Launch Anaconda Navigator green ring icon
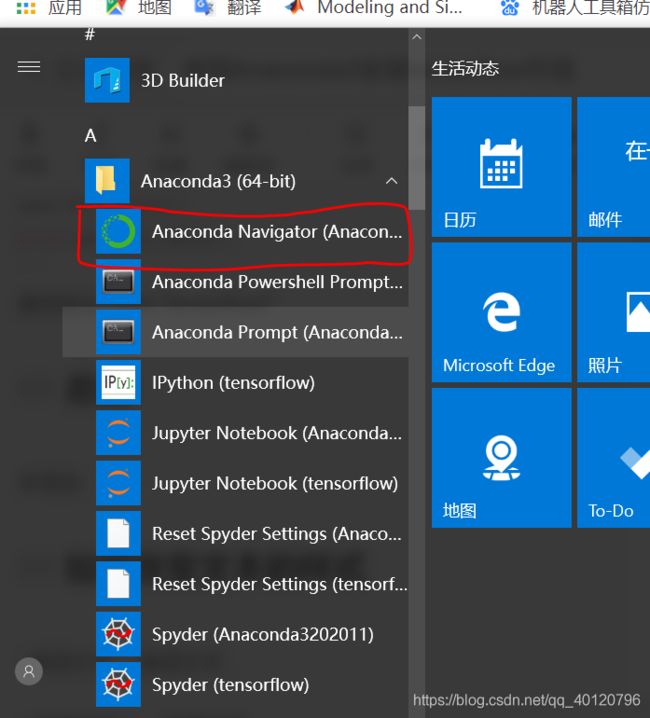The image size is (650, 718). click(118, 231)
